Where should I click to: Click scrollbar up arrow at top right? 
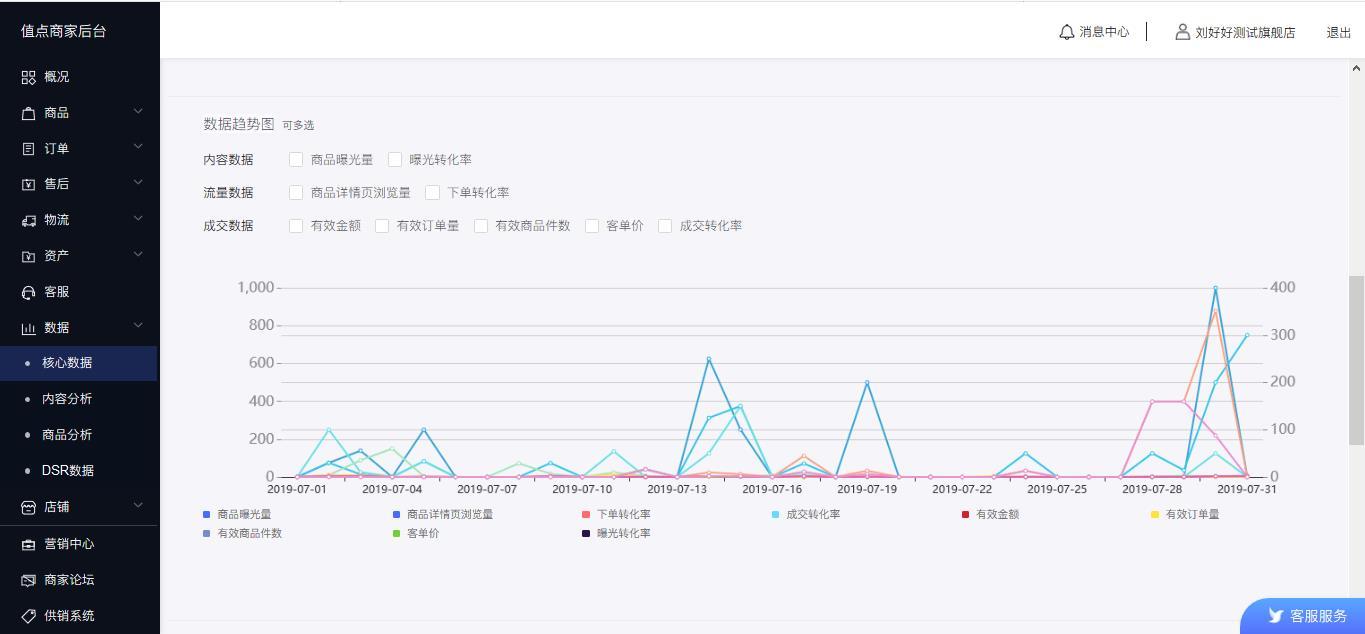pos(1357,68)
